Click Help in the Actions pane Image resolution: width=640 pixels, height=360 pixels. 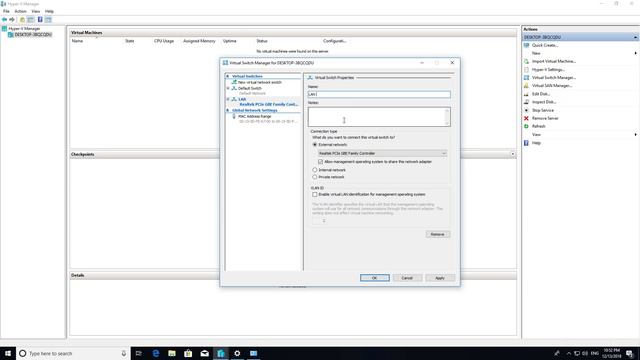pyautogui.click(x=536, y=143)
